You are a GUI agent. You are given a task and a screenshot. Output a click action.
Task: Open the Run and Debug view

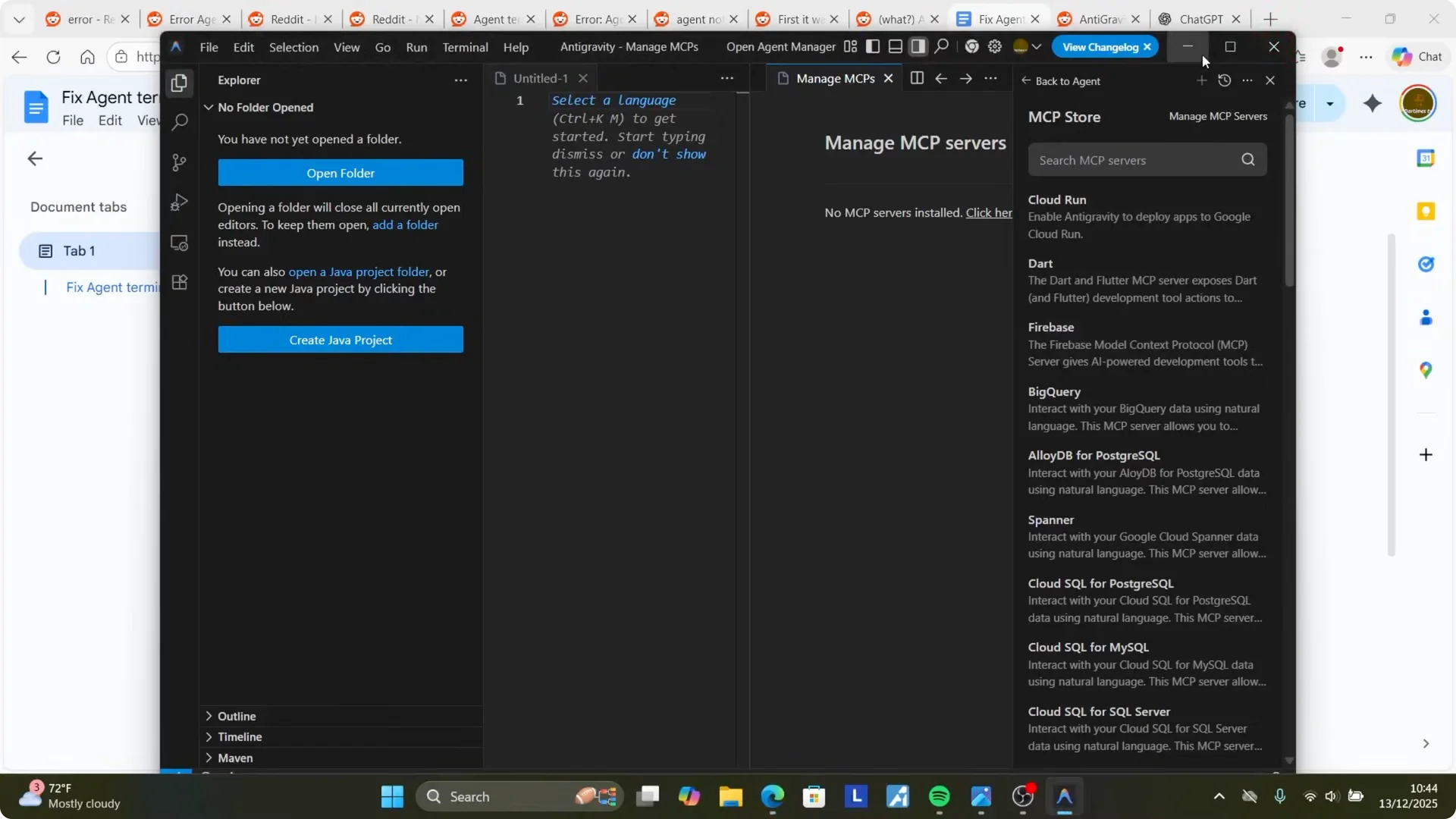[179, 202]
